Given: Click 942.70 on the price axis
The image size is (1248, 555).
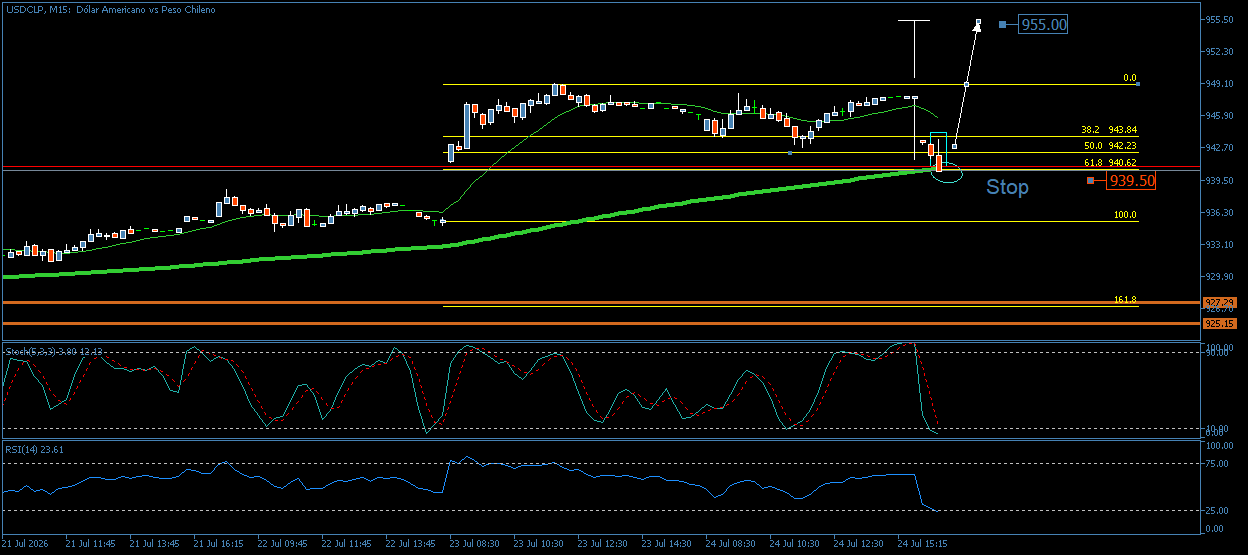Looking at the screenshot, I should tap(1218, 147).
